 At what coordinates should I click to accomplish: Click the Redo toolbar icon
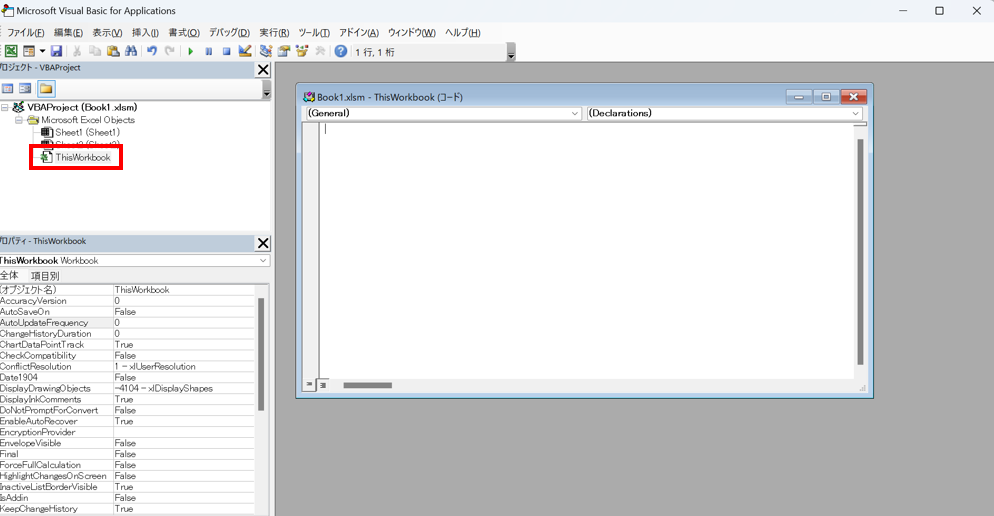[x=170, y=51]
